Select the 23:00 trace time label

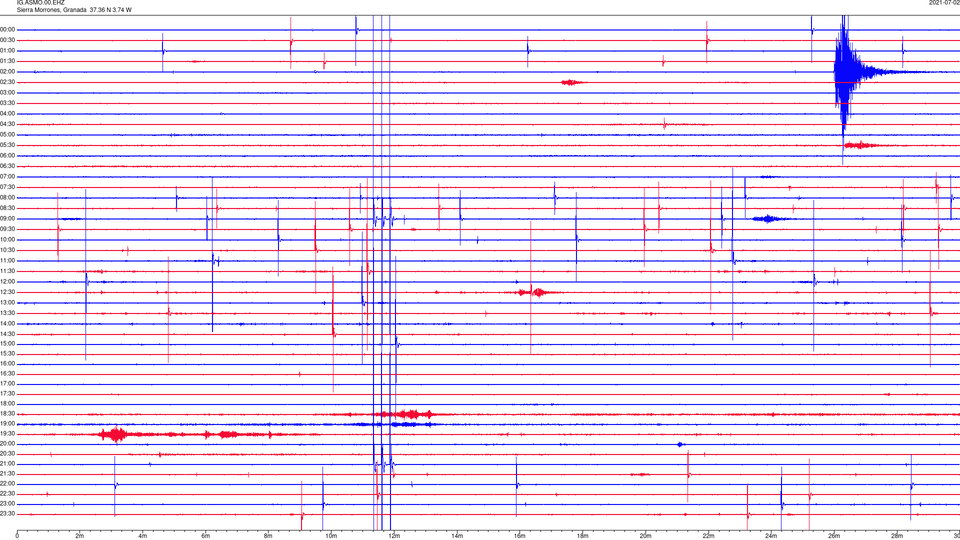click(8, 504)
